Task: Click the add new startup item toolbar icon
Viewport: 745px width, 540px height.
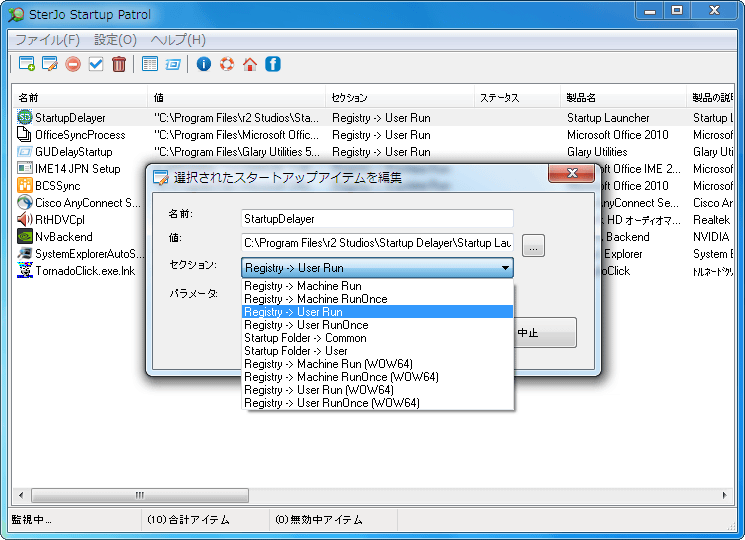Action: (27, 64)
